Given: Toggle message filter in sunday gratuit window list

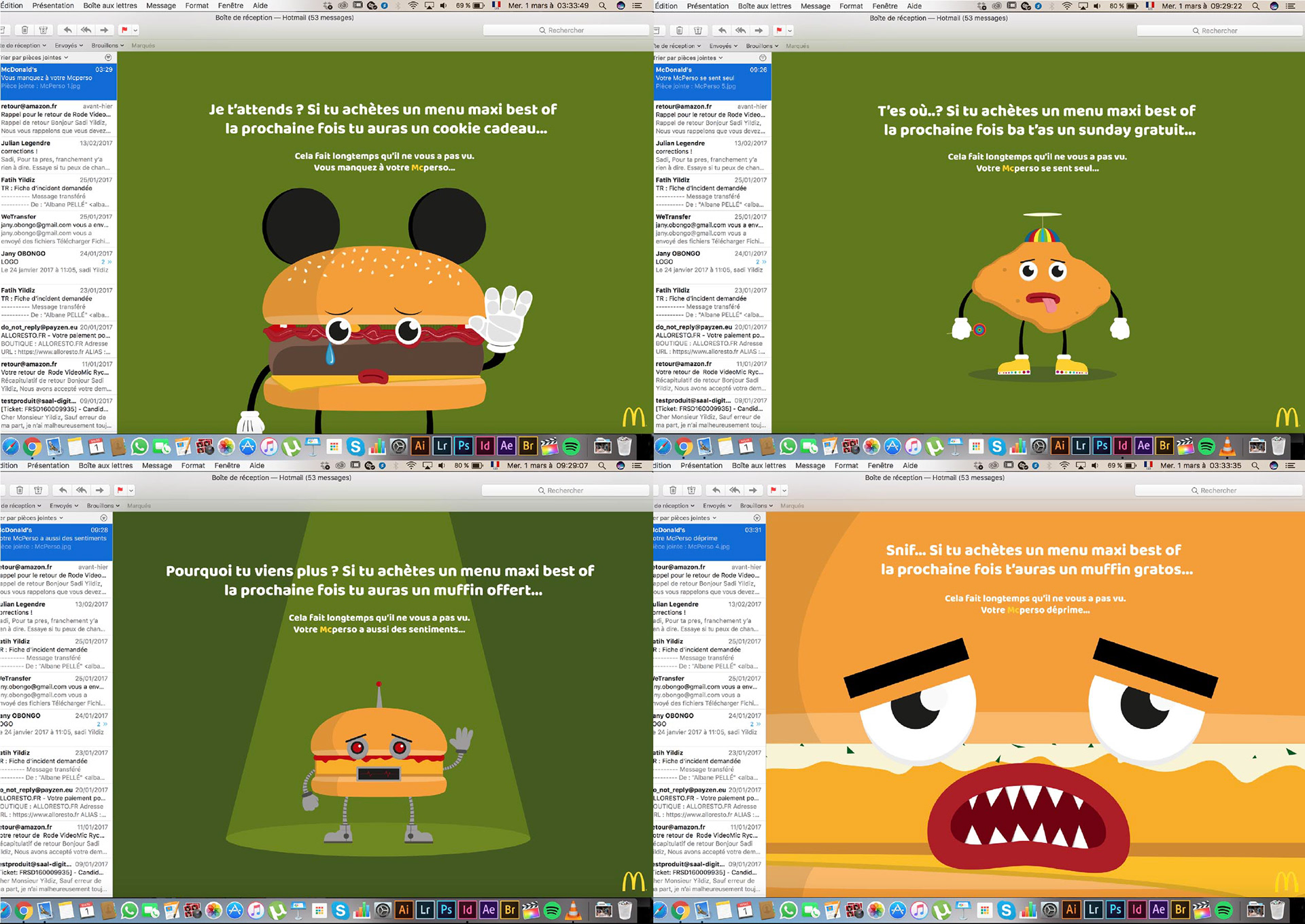Looking at the screenshot, I should (763, 58).
